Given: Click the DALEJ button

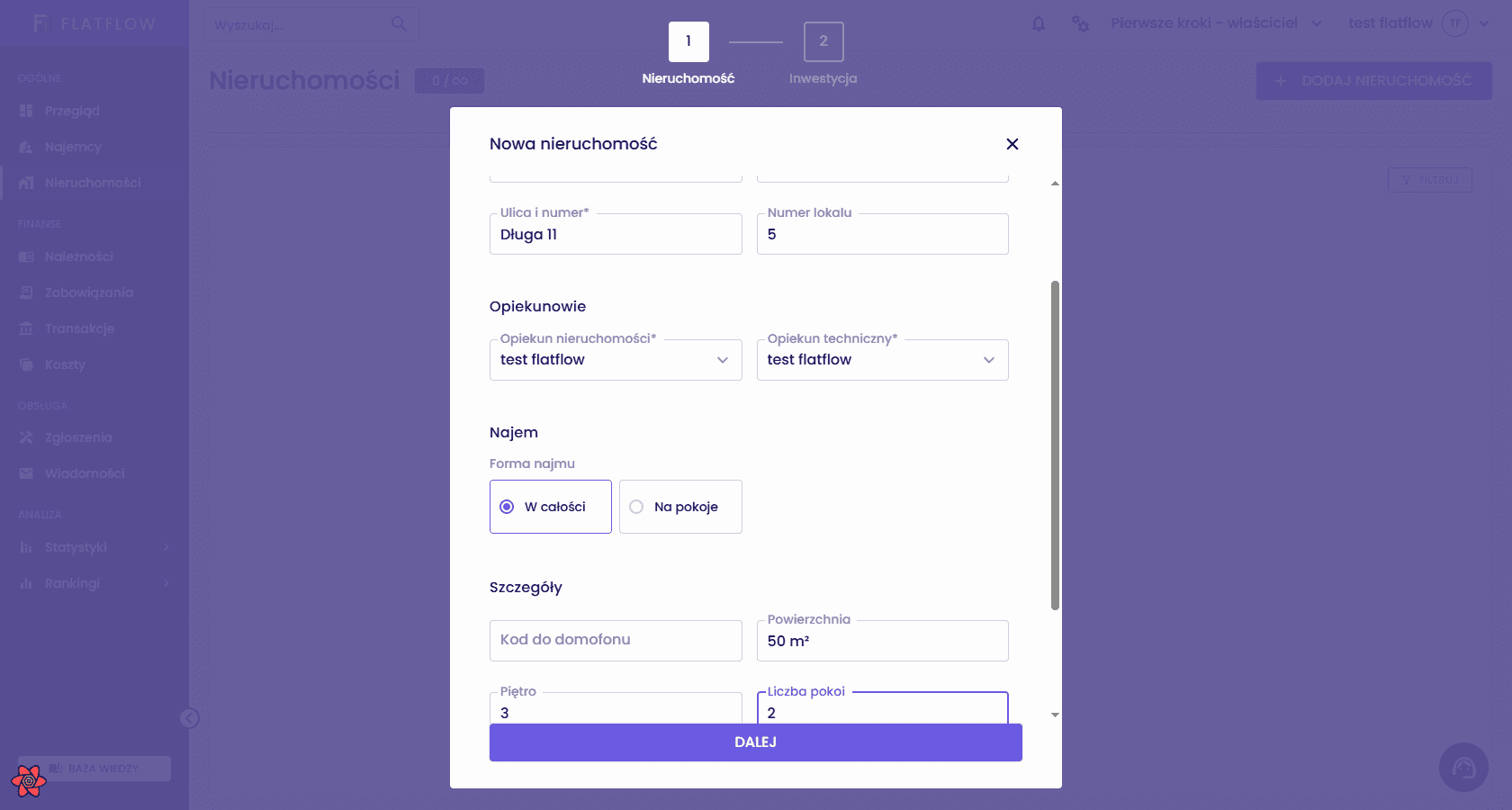Looking at the screenshot, I should click(756, 742).
